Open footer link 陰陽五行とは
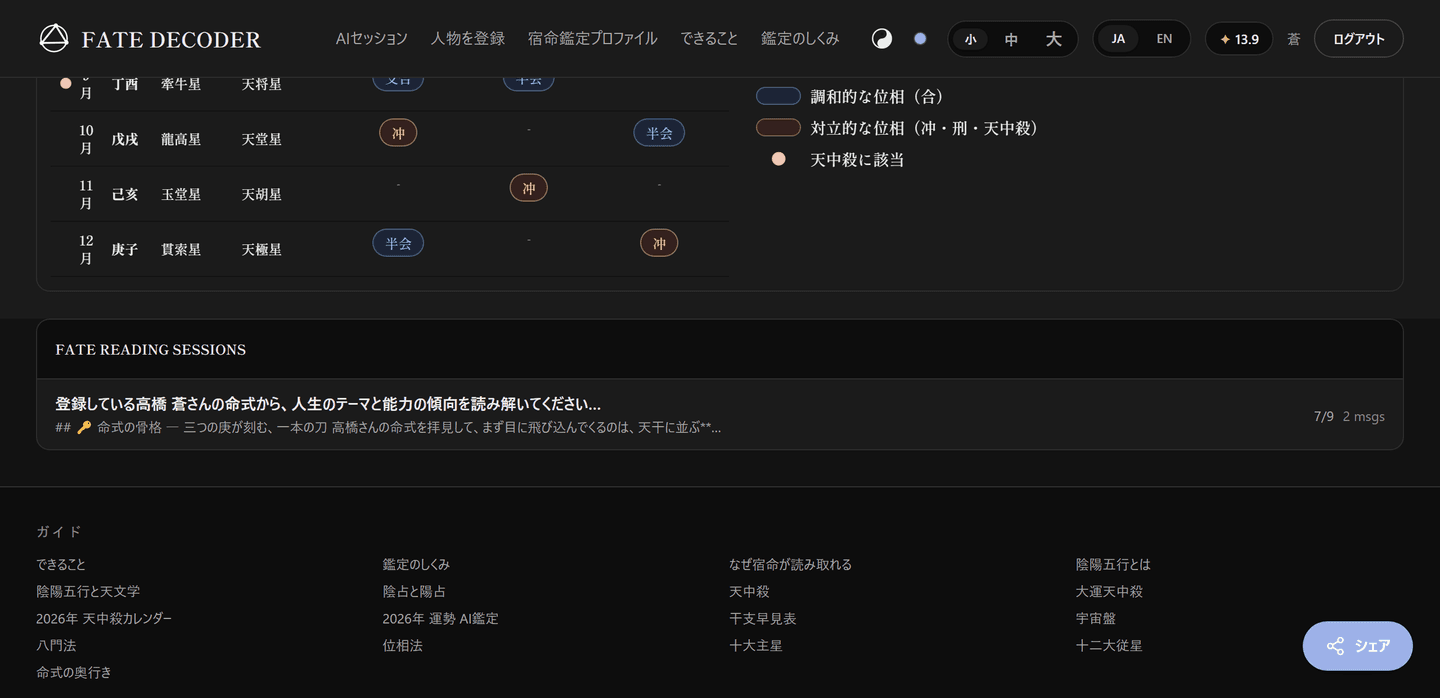Image resolution: width=1440 pixels, height=698 pixels. (x=1113, y=565)
